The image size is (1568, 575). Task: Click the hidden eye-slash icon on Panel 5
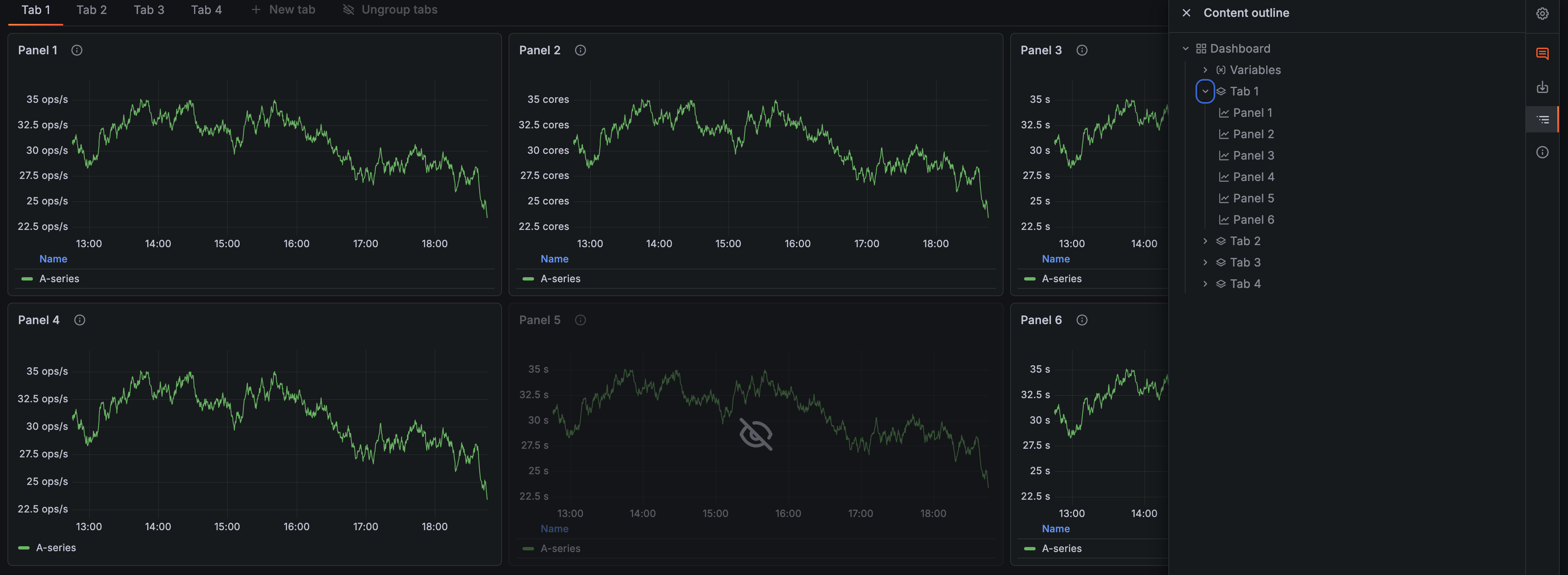[x=755, y=434]
